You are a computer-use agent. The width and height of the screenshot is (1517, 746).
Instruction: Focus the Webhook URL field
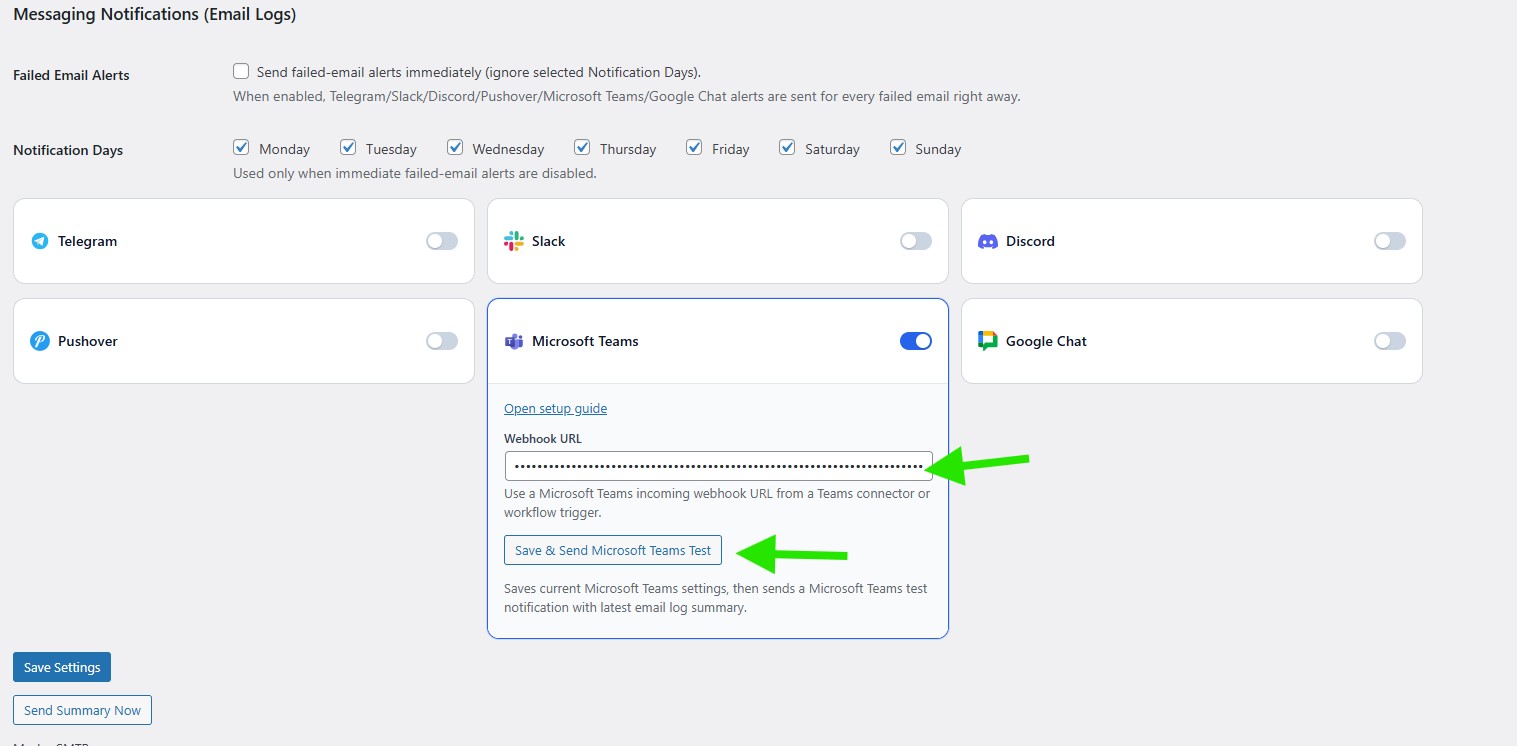(x=718, y=466)
